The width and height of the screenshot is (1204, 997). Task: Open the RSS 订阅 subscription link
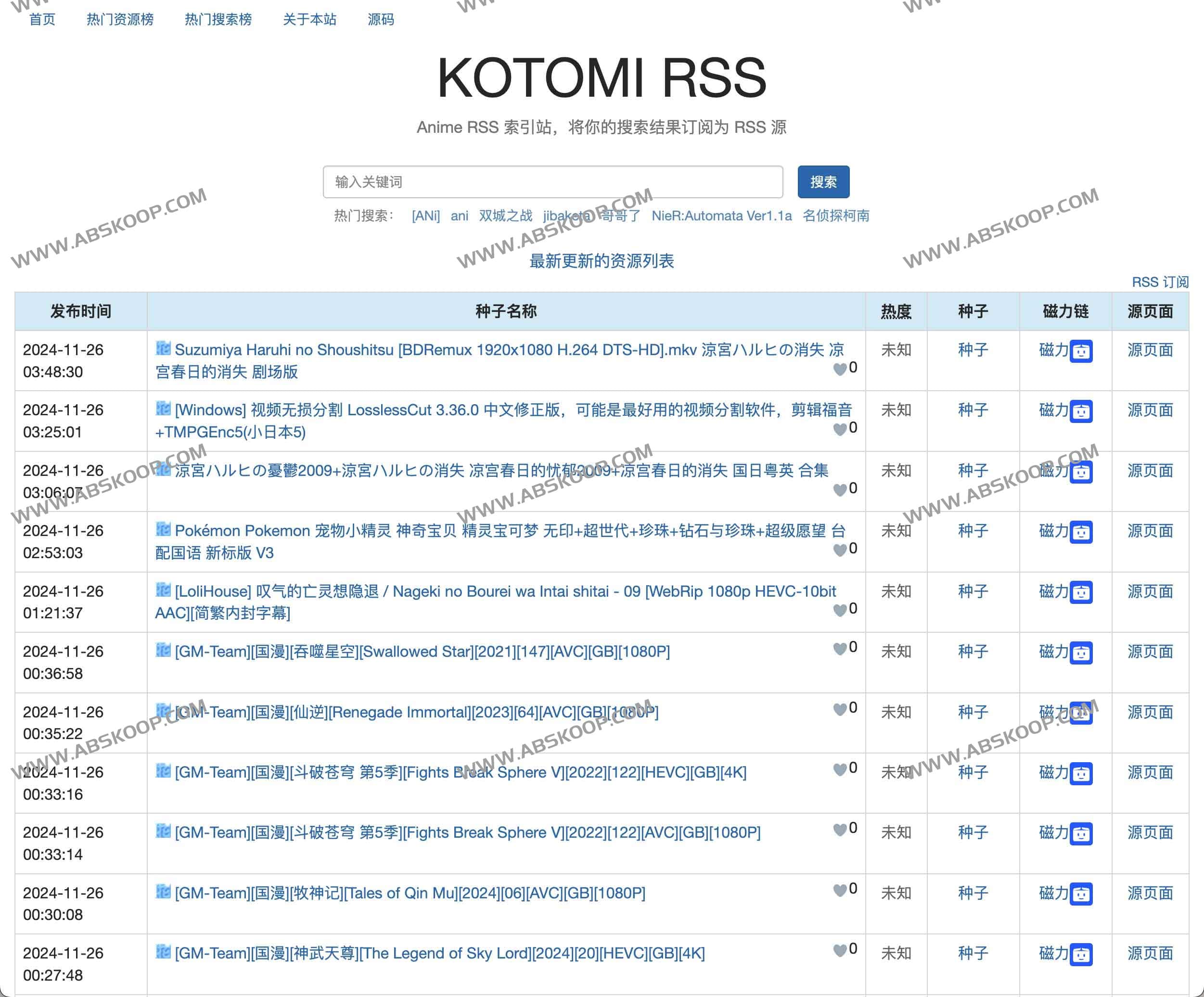coord(1163,282)
